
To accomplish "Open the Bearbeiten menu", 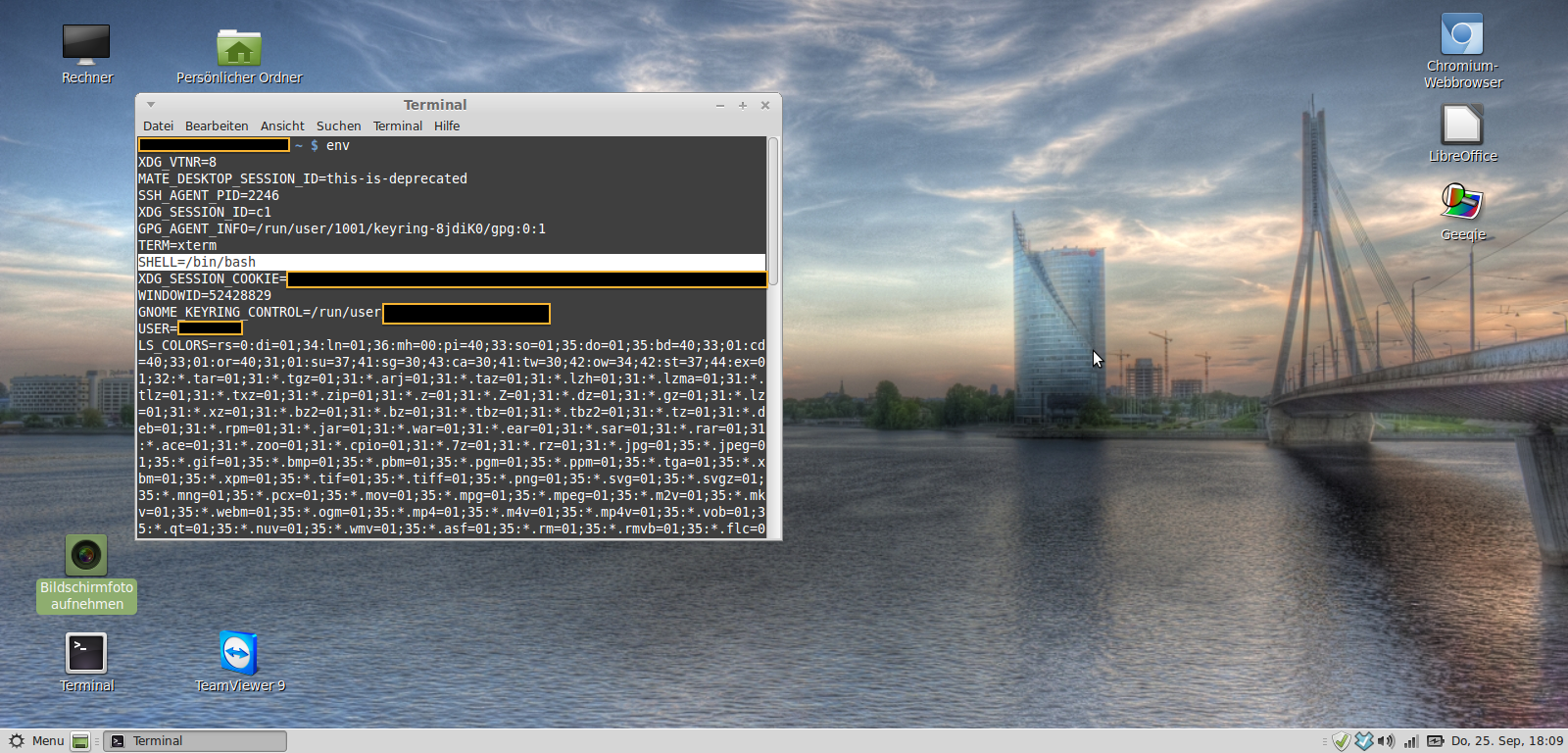I will click(x=217, y=126).
